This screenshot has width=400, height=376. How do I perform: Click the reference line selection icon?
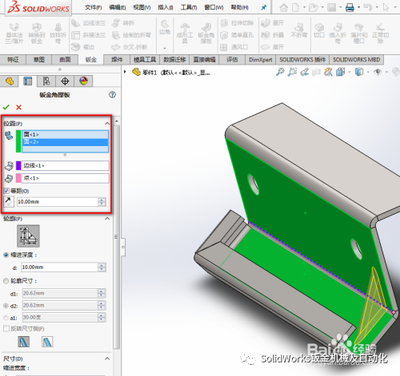(9, 165)
